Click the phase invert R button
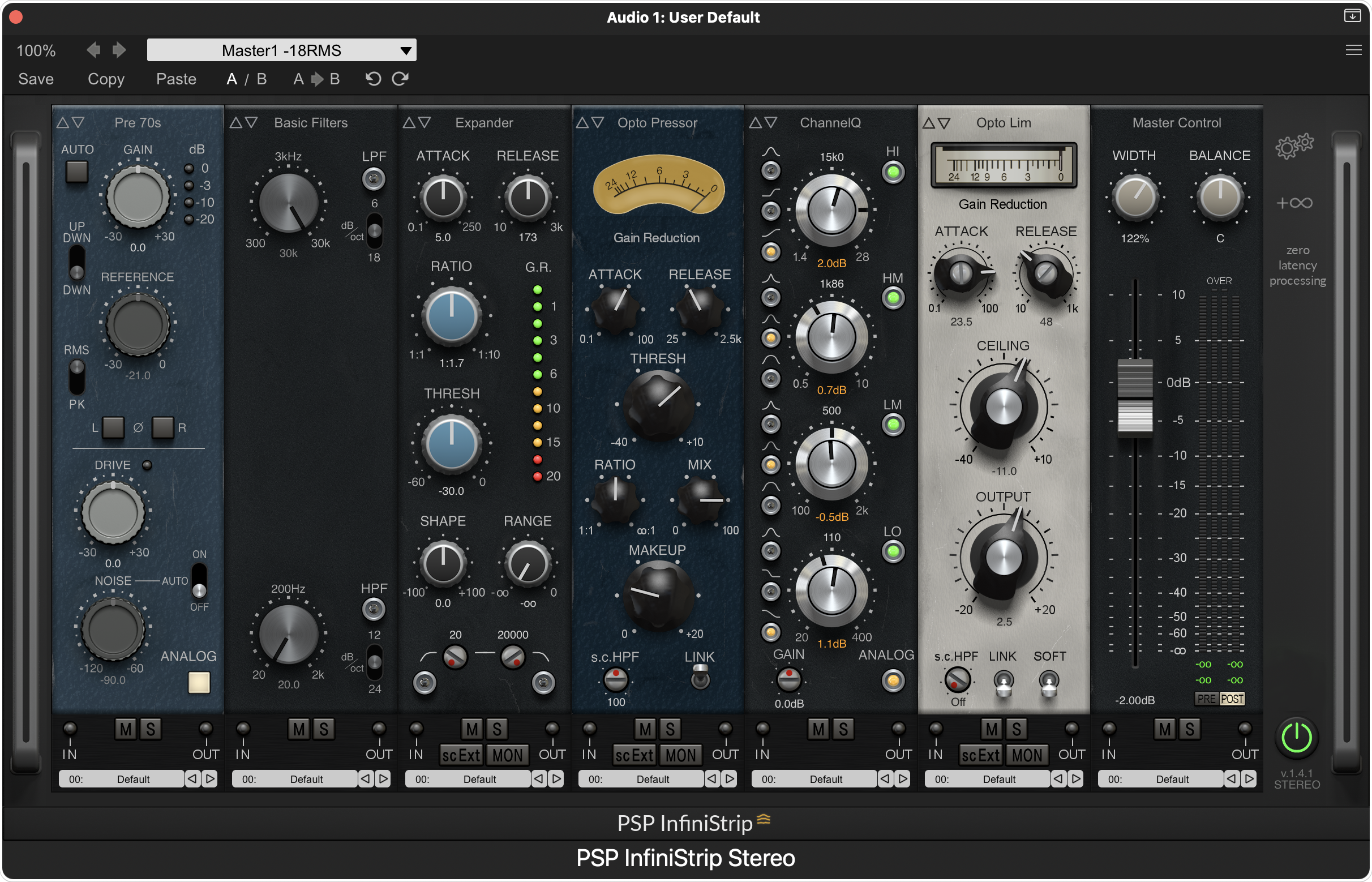1372x882 pixels. 162,428
